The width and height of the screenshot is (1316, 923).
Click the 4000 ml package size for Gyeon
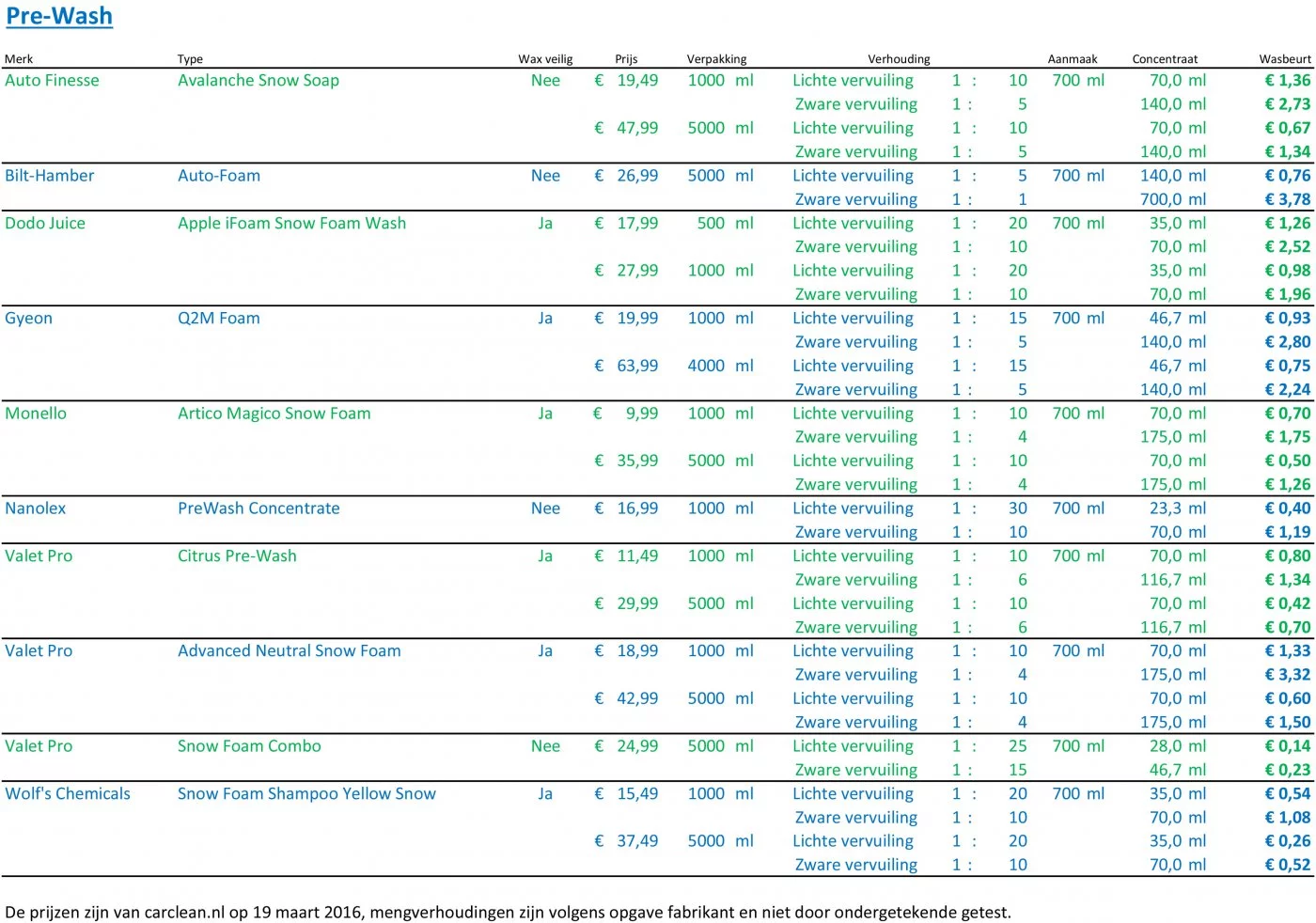[720, 366]
